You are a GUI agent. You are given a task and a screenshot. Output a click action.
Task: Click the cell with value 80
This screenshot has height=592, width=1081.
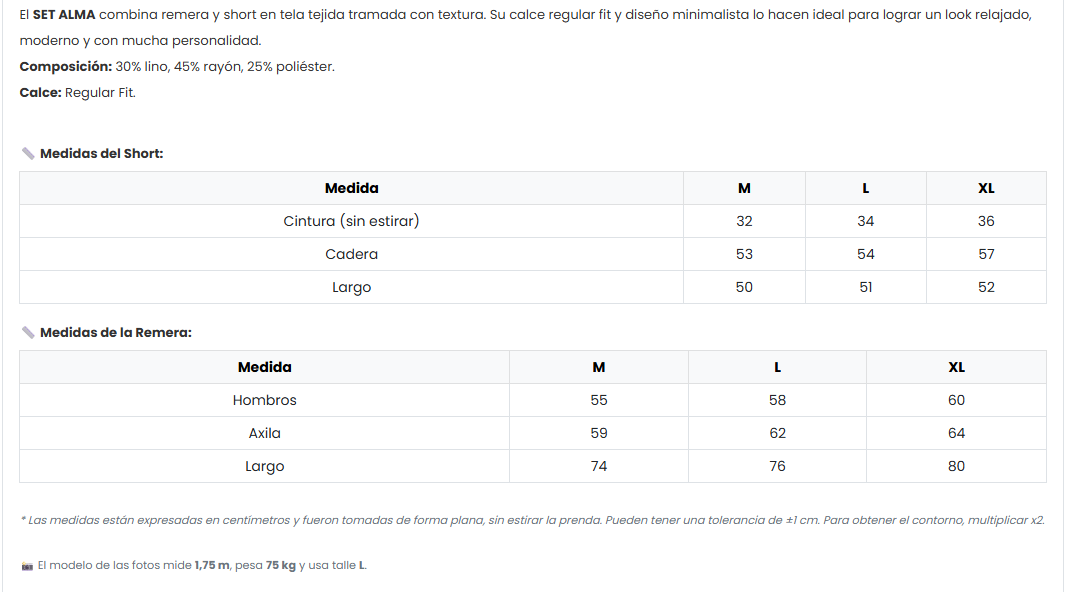coord(956,466)
